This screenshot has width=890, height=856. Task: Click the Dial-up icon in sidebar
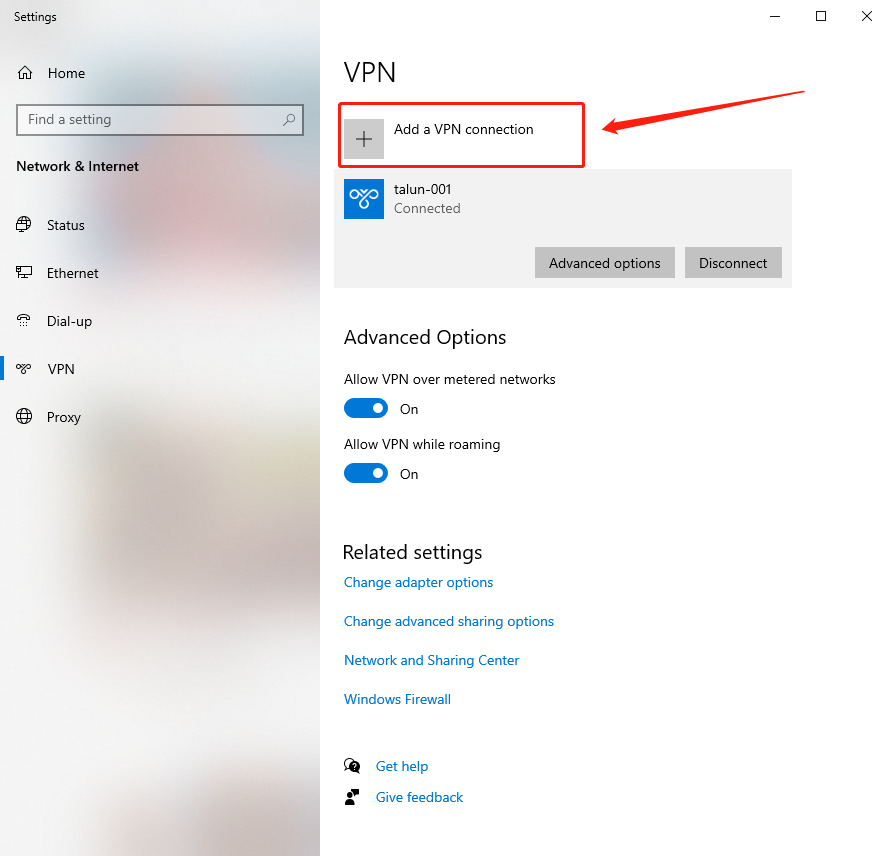point(24,321)
